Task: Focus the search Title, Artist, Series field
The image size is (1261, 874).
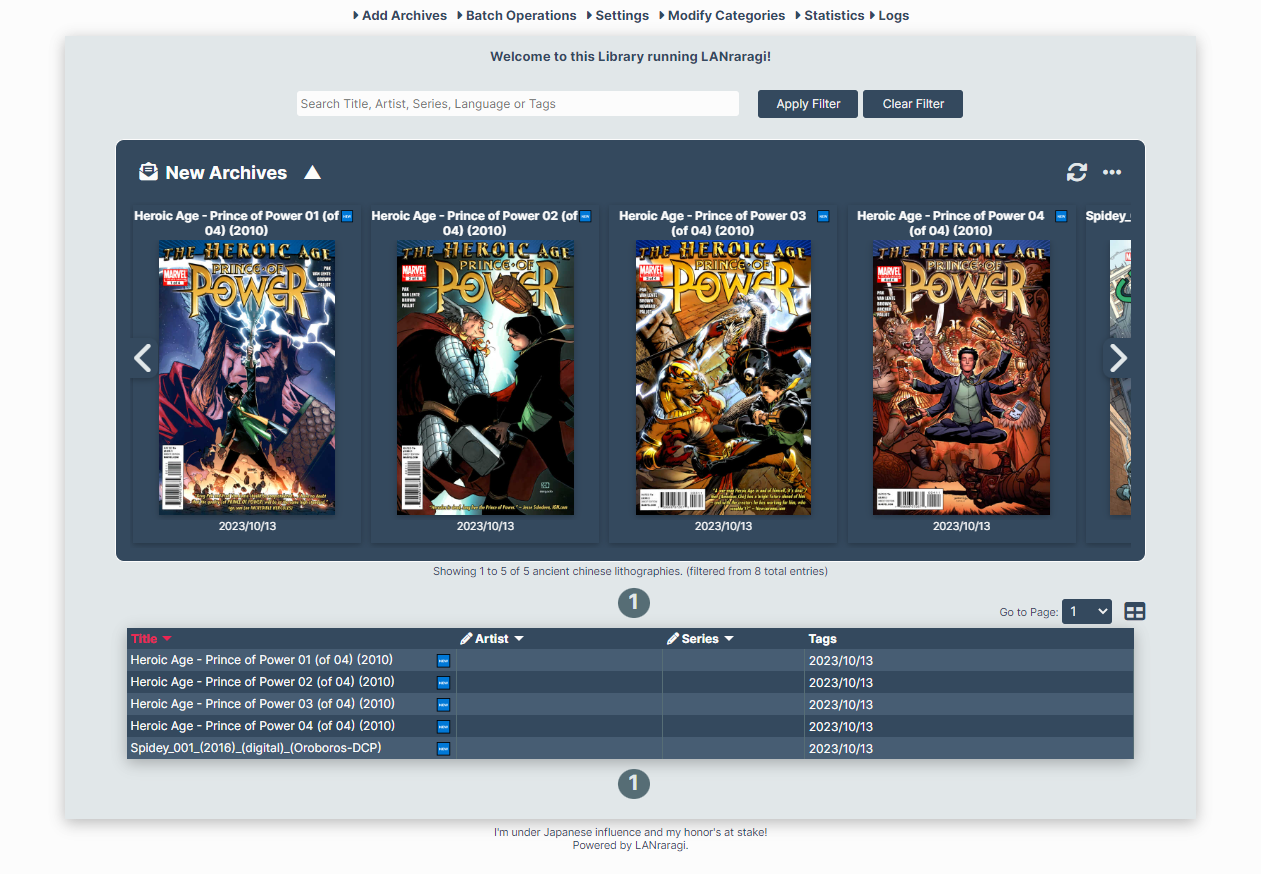Action: (x=518, y=104)
